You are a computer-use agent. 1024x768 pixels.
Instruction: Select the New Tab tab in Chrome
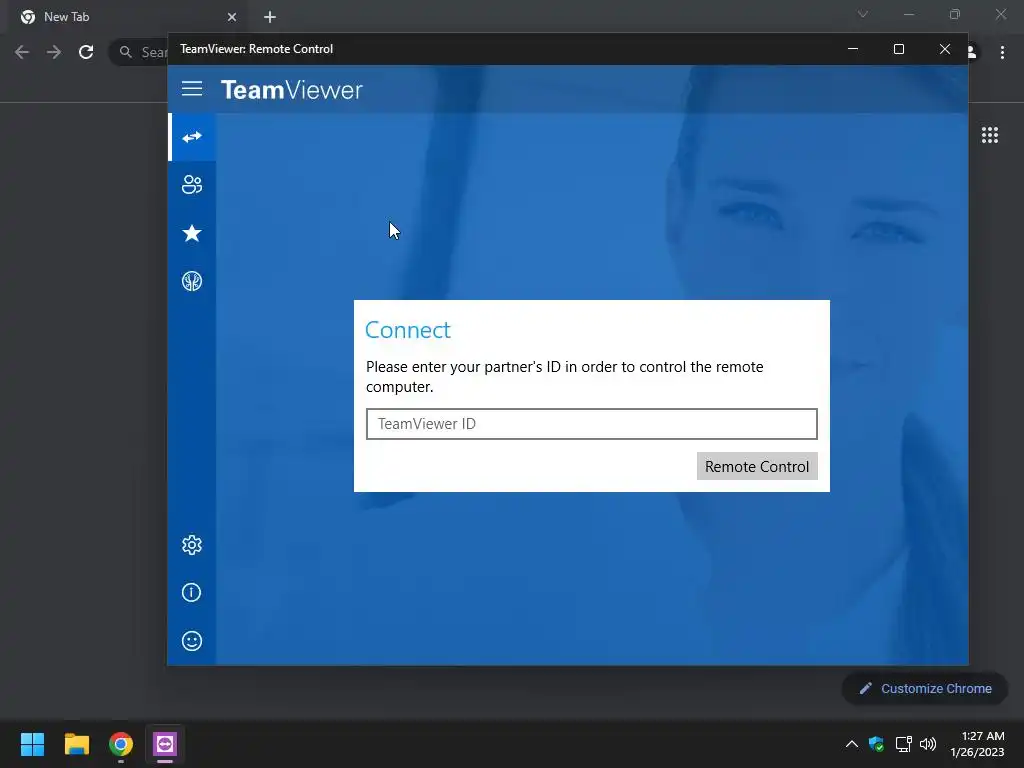pos(127,17)
